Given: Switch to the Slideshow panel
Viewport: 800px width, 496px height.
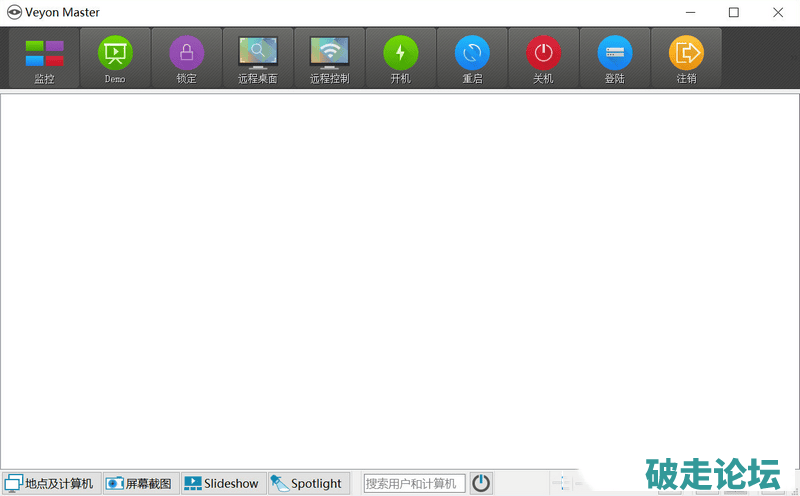Looking at the screenshot, I should click(222, 483).
